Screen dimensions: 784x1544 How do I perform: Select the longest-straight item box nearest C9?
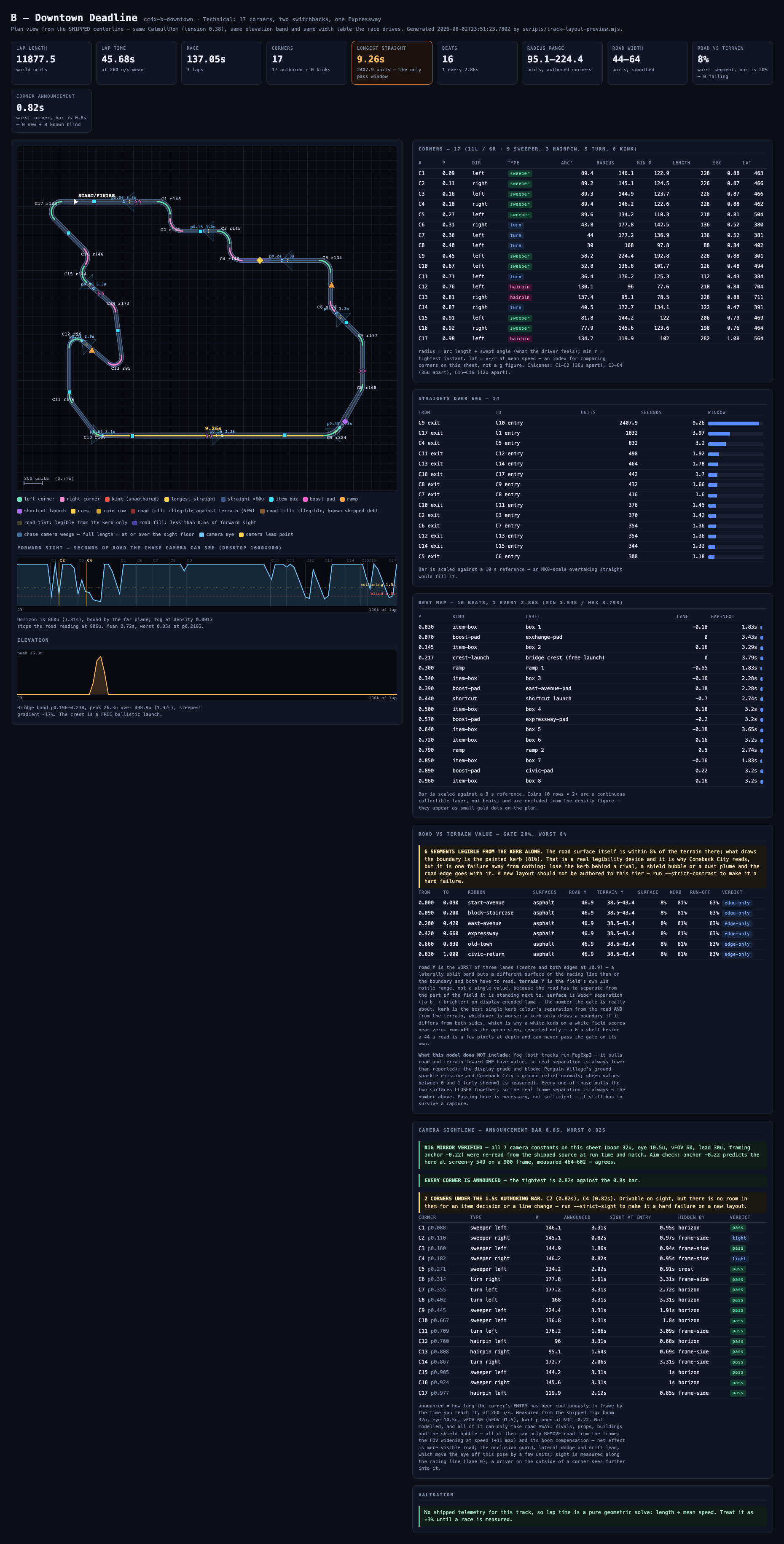[x=285, y=435]
